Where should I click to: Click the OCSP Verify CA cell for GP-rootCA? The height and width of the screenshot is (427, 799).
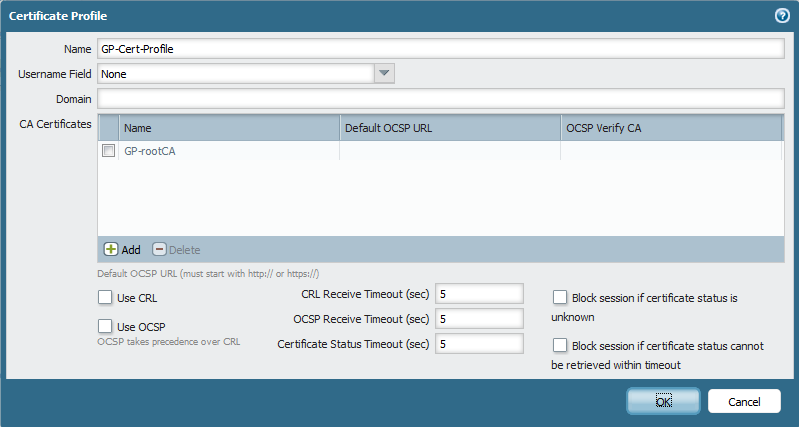671,151
